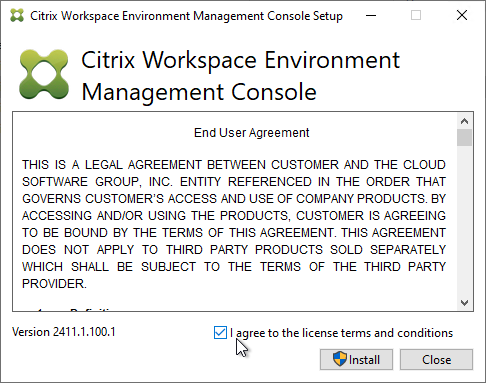Click the agreement scrollbar's down arrow
Screen dimensions: 486x383
[464, 302]
